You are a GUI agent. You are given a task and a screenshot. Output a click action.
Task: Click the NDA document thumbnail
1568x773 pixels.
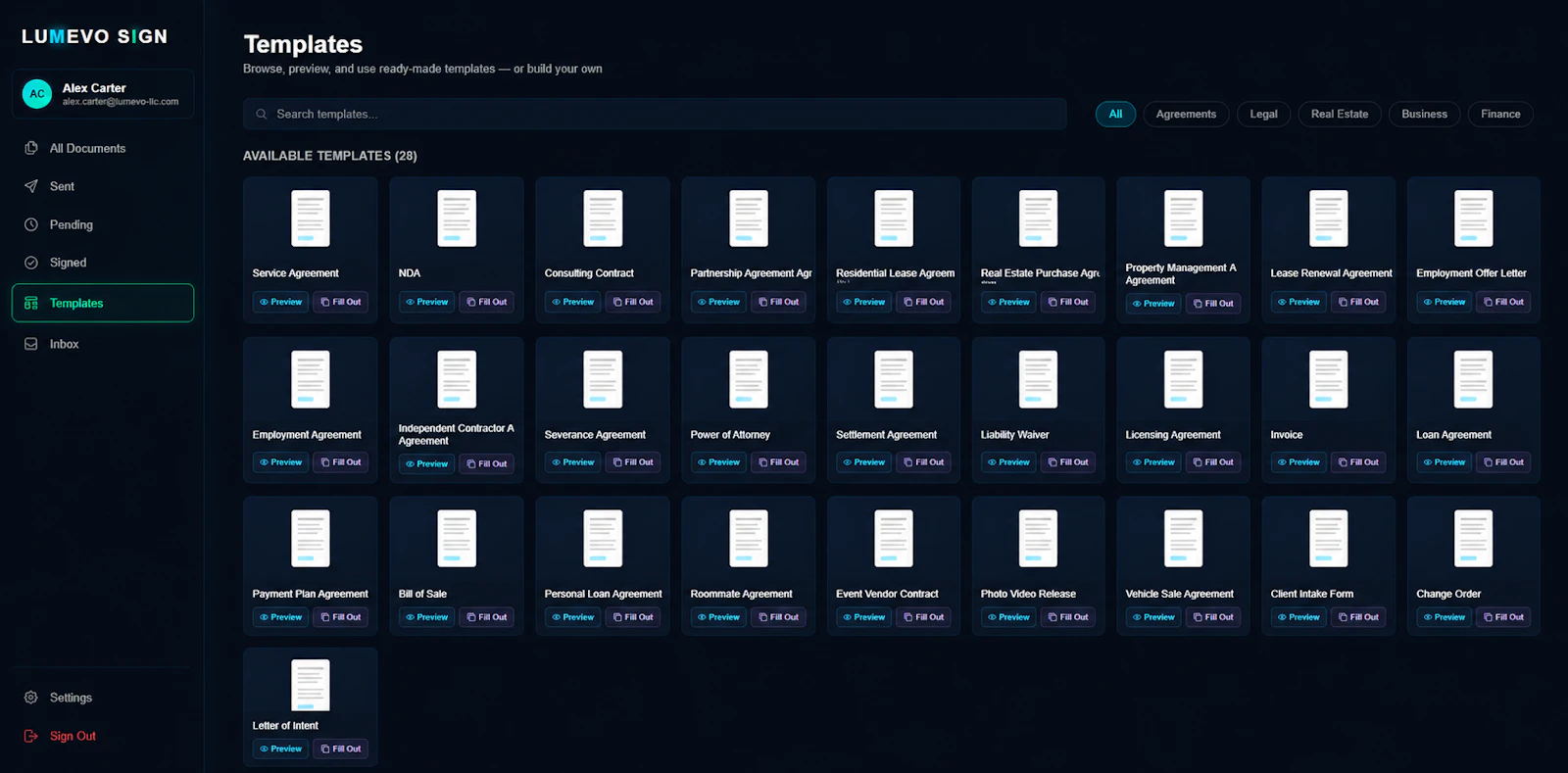click(457, 218)
